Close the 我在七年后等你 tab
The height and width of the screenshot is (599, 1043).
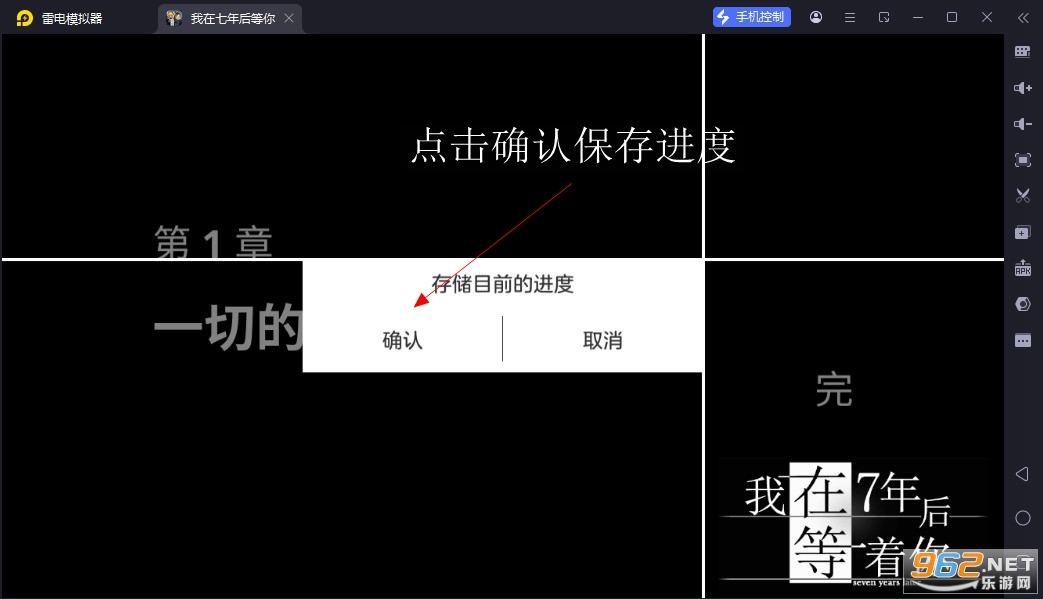click(x=289, y=18)
